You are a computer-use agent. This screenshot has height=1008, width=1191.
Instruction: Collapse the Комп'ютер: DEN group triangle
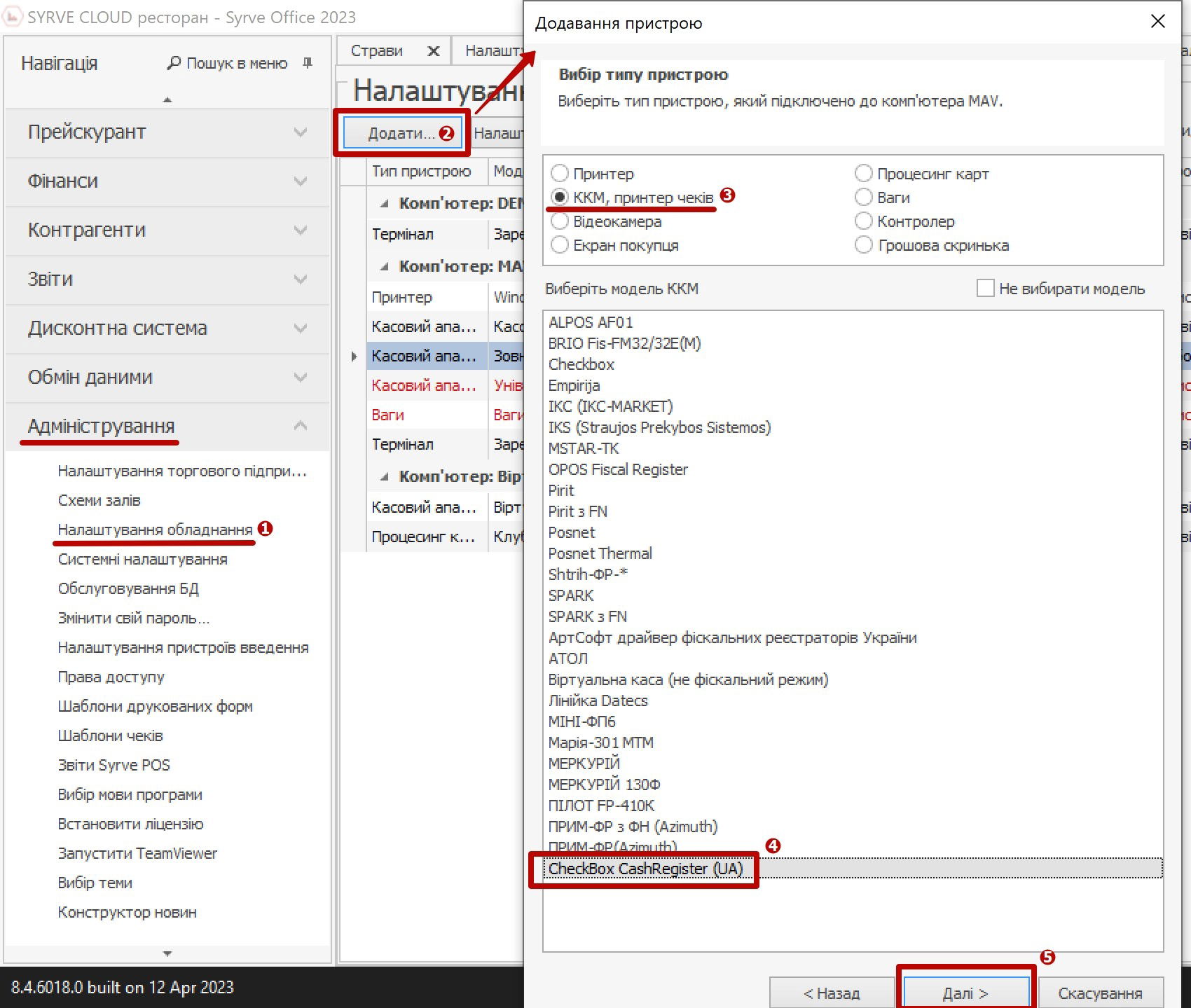click(384, 204)
